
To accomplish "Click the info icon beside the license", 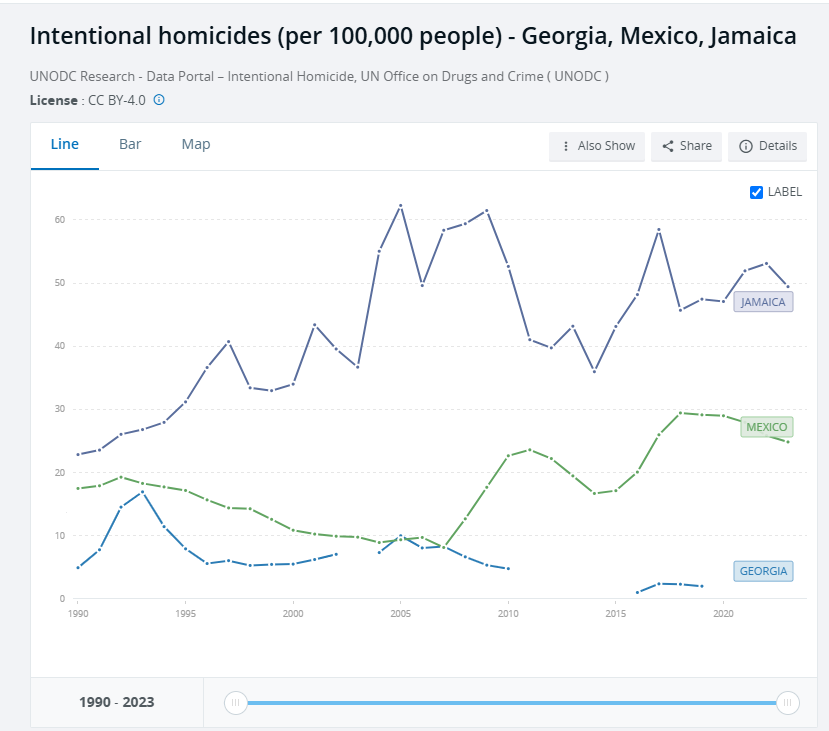I will 159,100.
